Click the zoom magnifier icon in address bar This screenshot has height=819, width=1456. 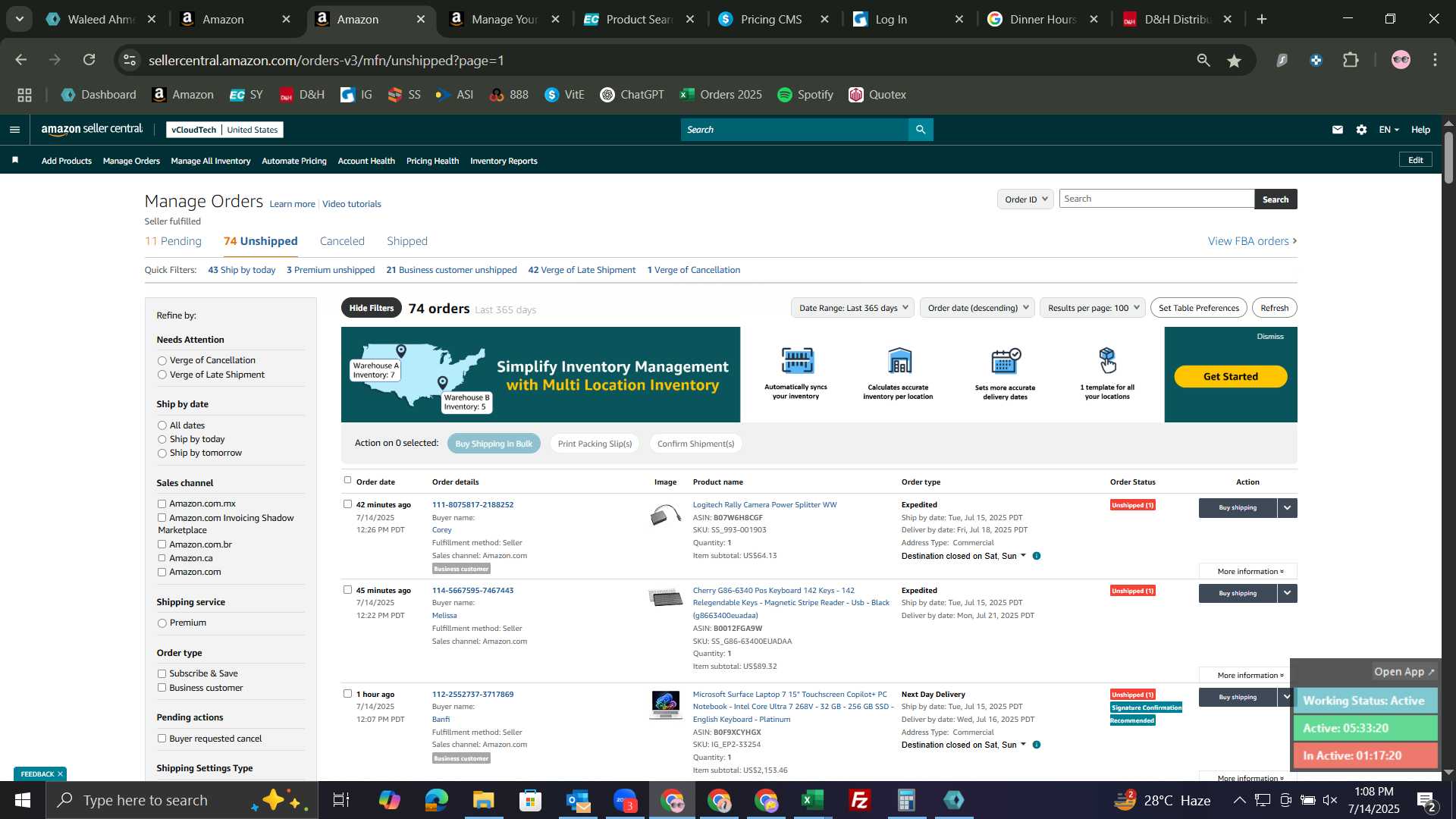[1203, 60]
